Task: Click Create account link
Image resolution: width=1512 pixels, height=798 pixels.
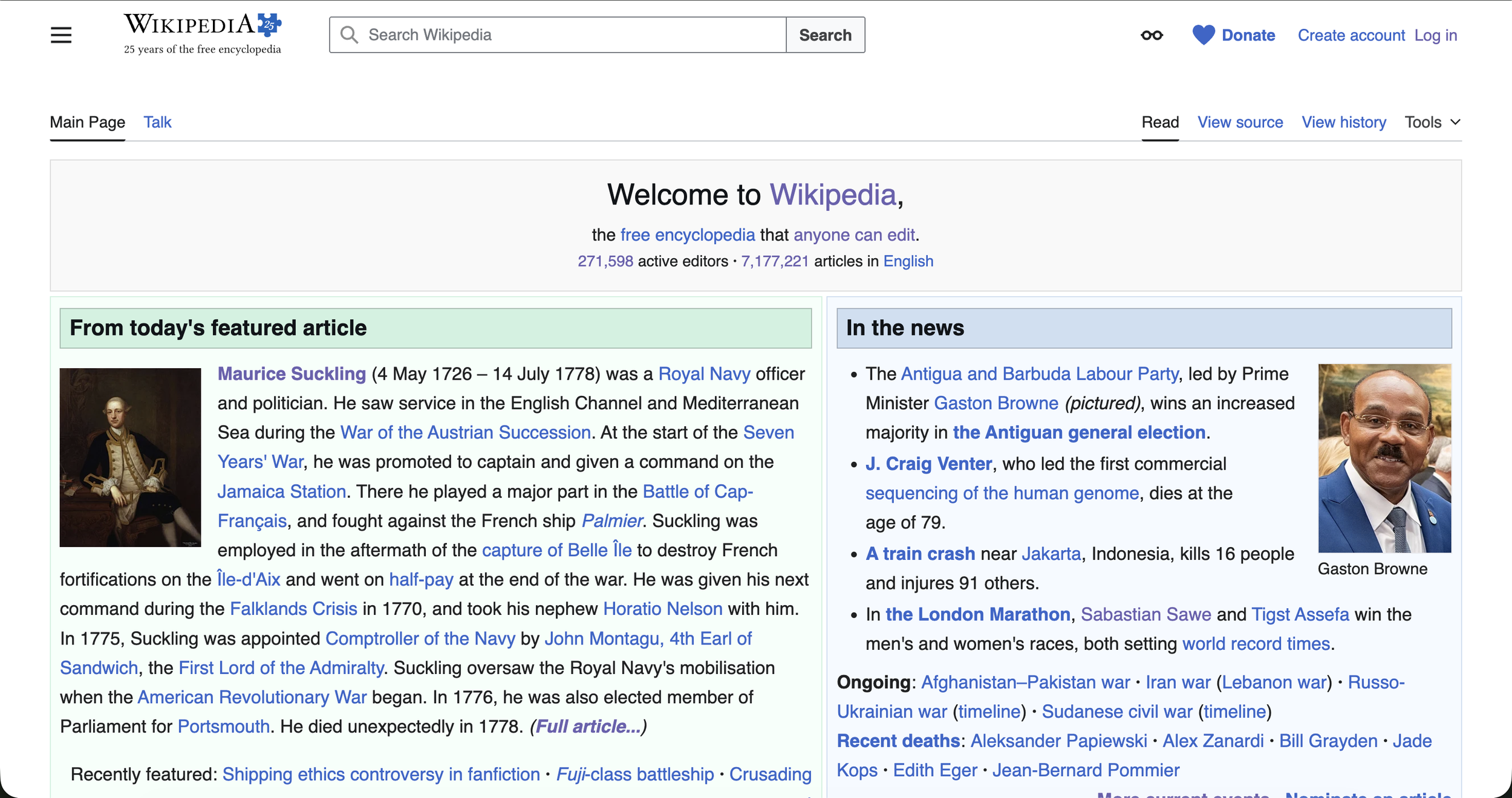Action: pyautogui.click(x=1351, y=35)
